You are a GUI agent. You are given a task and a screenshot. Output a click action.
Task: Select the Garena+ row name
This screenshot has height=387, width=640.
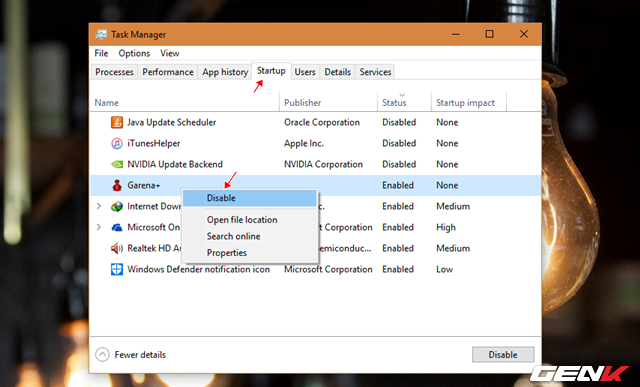click(144, 185)
